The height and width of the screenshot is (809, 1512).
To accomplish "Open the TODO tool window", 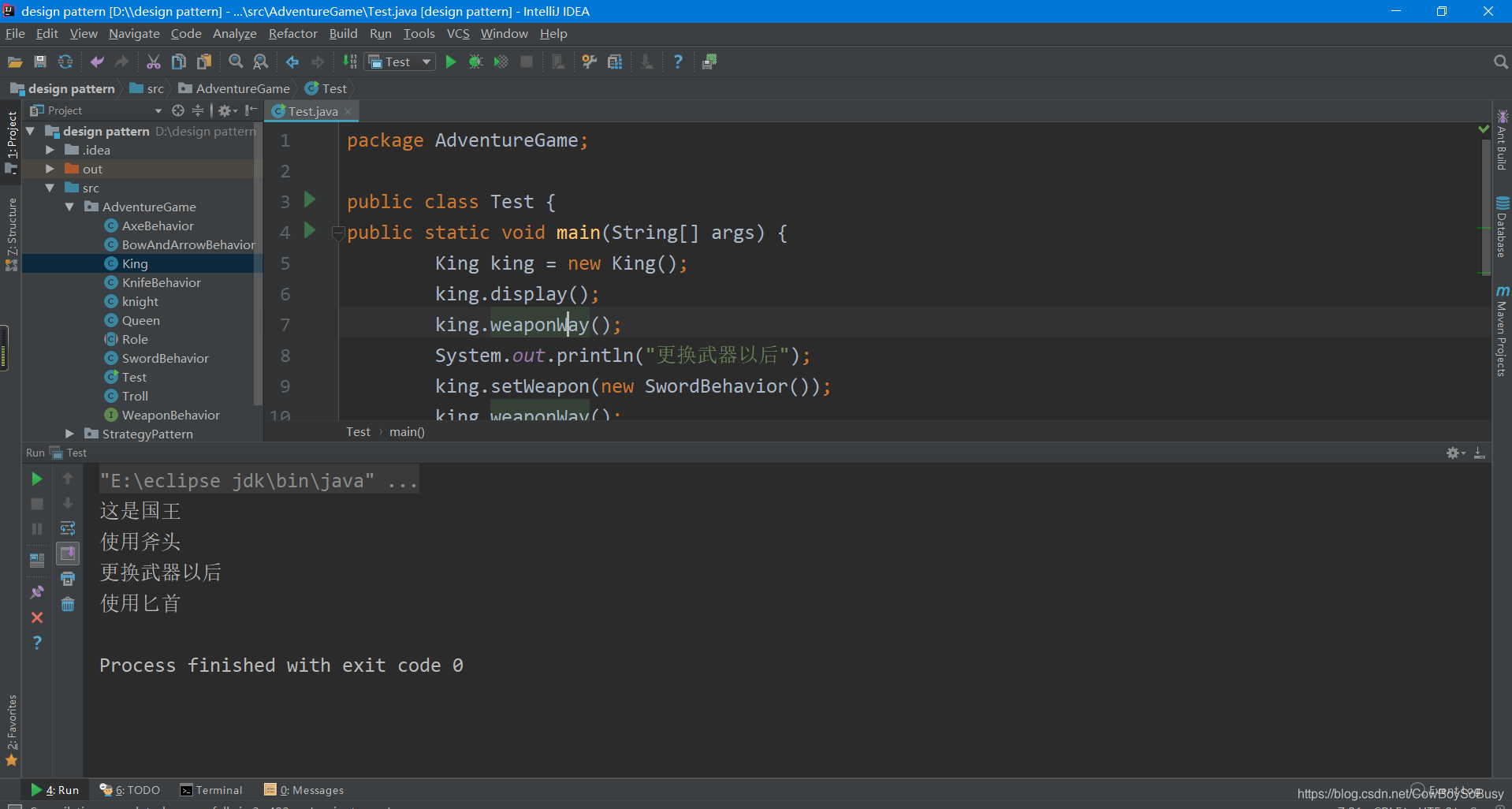I will 130,790.
